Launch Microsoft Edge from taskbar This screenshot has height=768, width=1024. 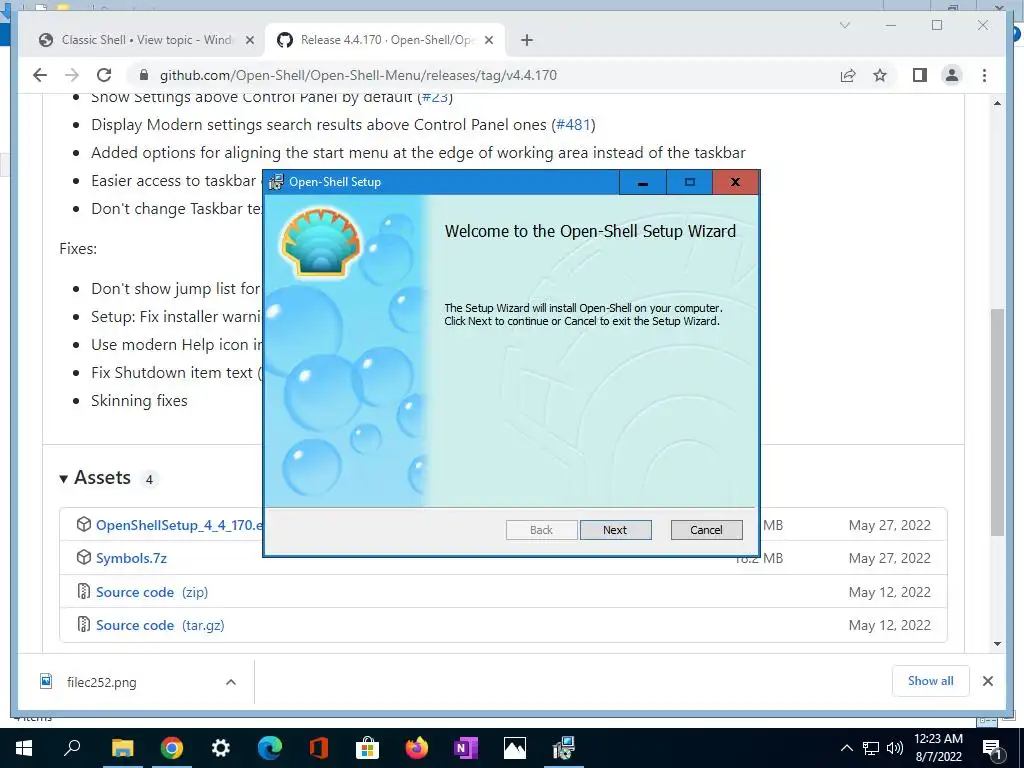coord(270,748)
